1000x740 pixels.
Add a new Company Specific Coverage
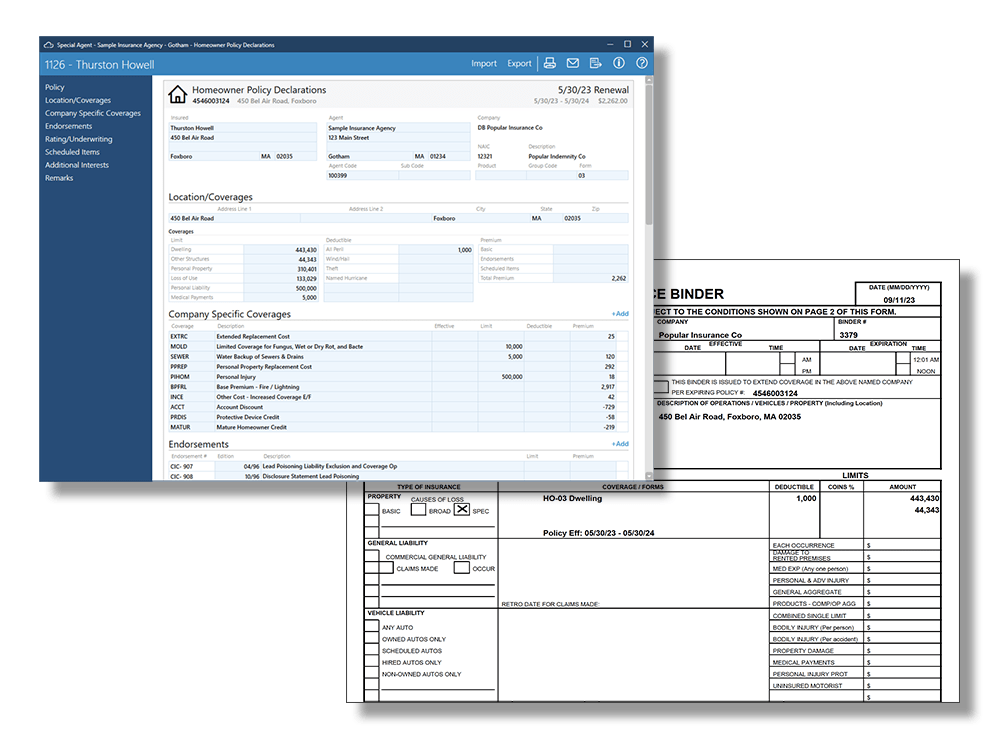pos(620,314)
